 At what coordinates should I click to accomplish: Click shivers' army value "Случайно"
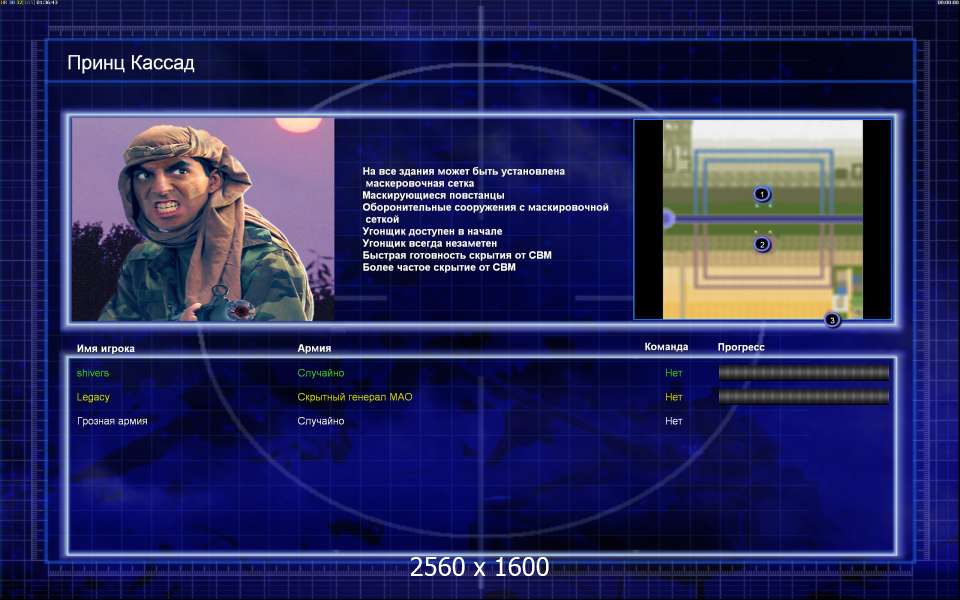click(x=321, y=373)
